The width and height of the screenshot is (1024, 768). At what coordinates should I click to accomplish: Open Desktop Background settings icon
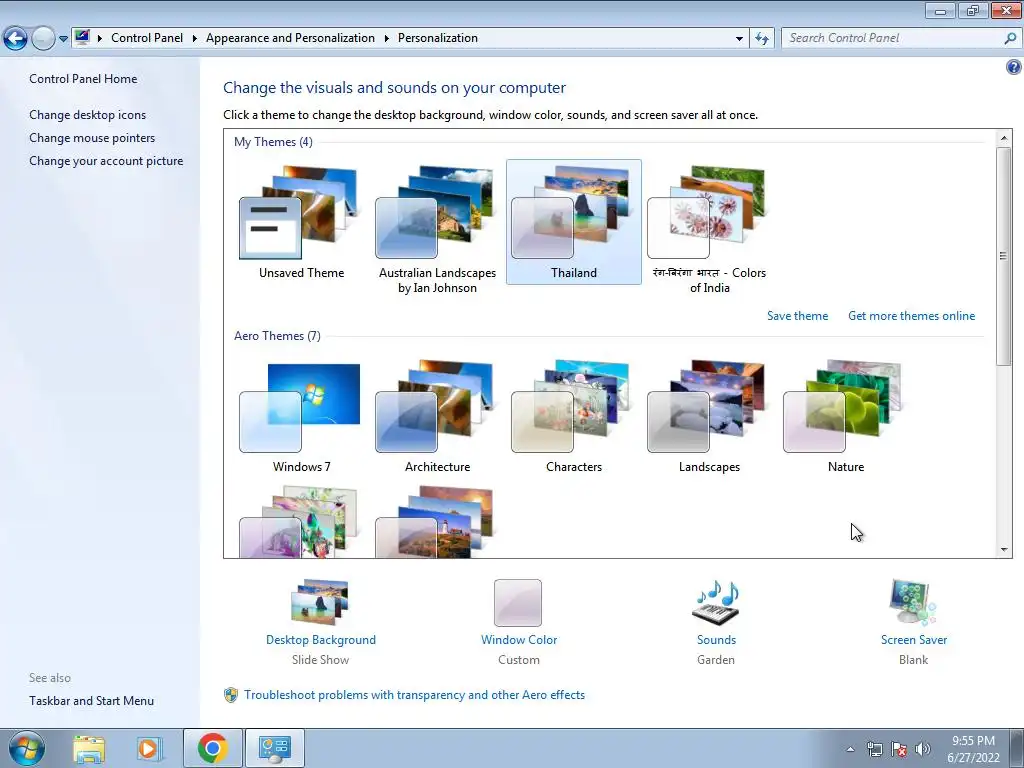click(x=320, y=602)
